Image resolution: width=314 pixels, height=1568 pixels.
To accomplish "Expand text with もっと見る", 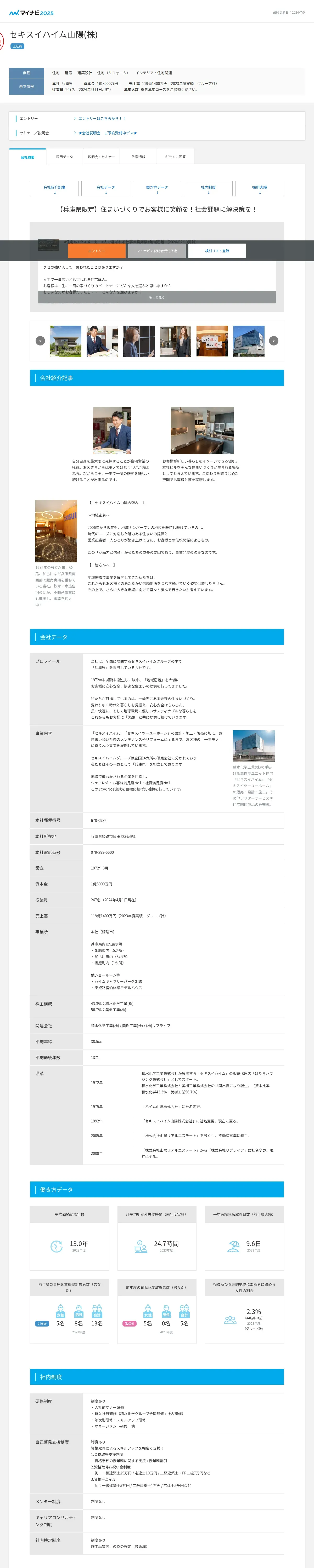I will point(157,297).
